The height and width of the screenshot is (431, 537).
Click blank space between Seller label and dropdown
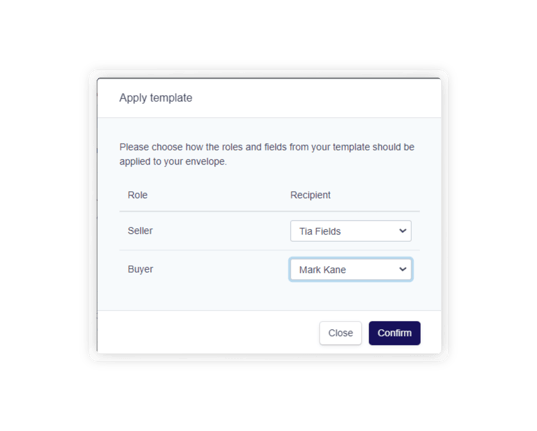coord(221,231)
